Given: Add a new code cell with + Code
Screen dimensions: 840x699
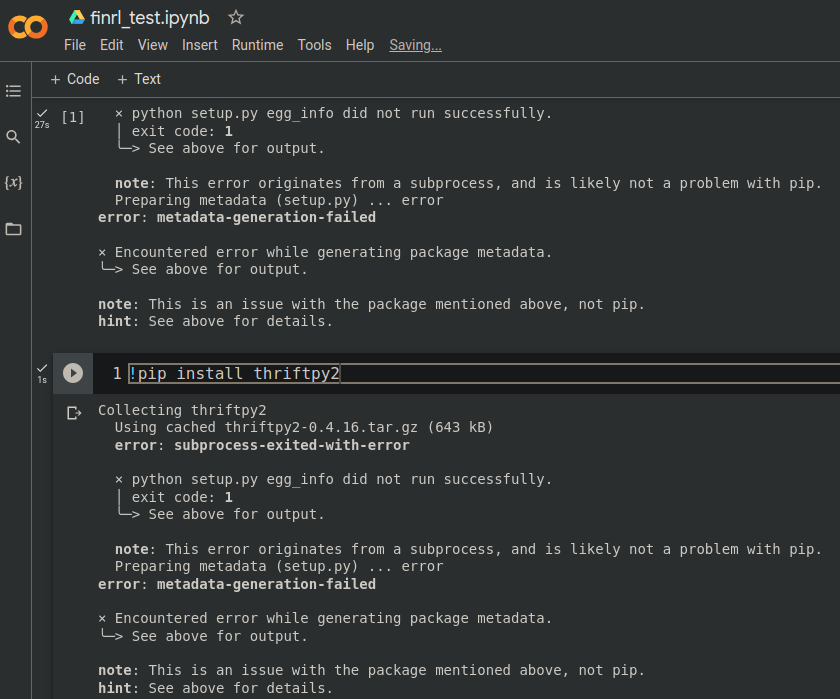Looking at the screenshot, I should point(74,78).
